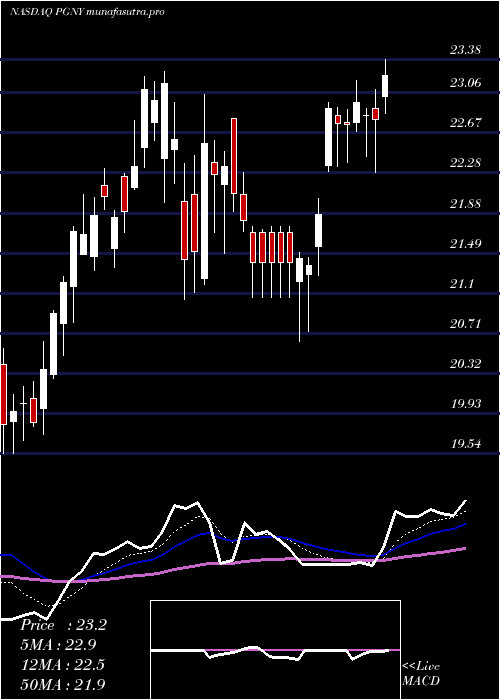The image size is (500, 700).
Task: Click the 5MA : 22.9 readout
Action: tap(58, 645)
